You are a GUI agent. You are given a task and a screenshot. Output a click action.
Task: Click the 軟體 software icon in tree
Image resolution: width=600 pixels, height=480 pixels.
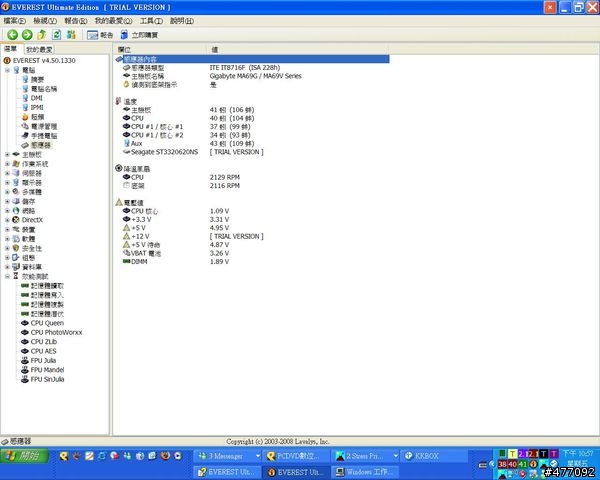pos(16,238)
